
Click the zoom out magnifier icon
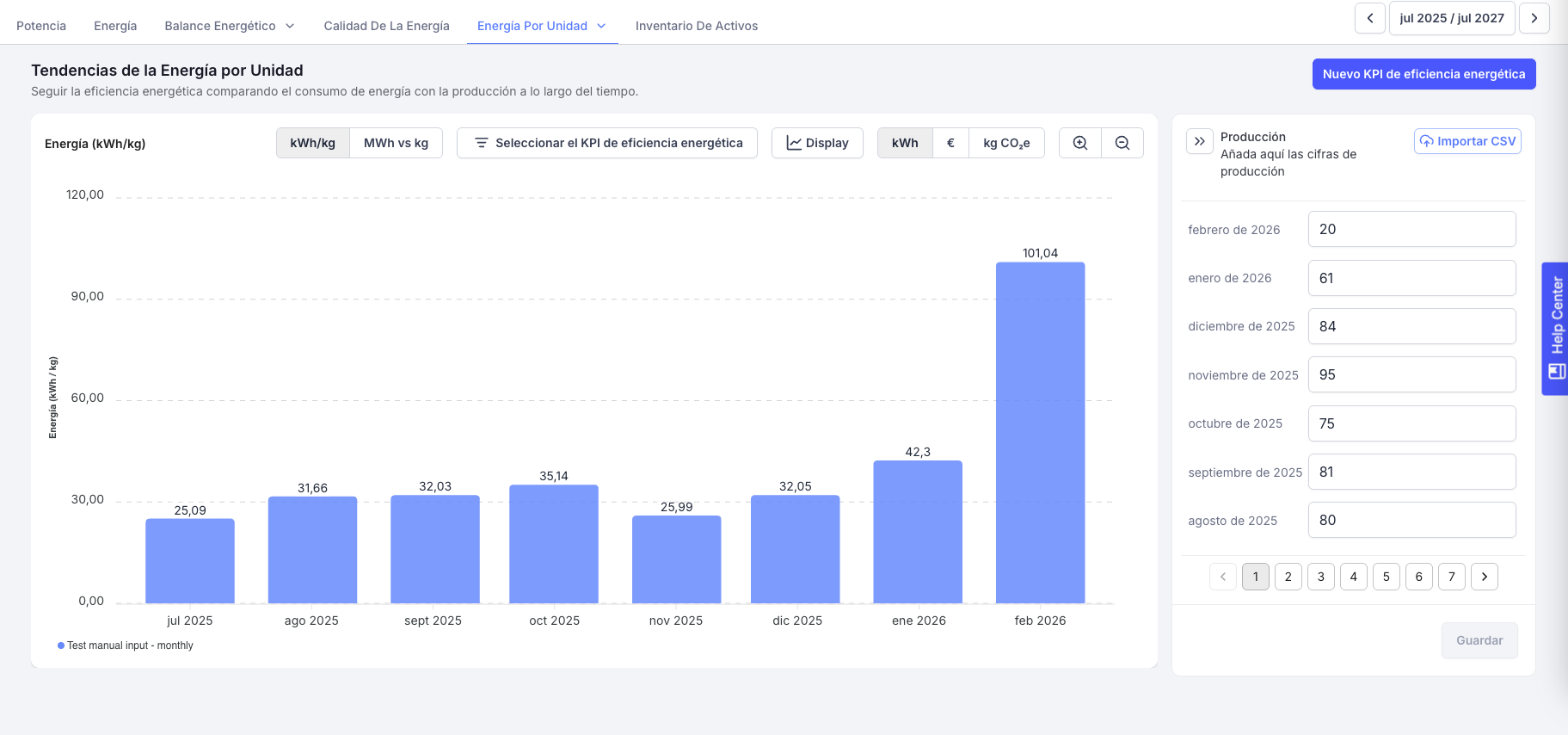pyautogui.click(x=1122, y=143)
